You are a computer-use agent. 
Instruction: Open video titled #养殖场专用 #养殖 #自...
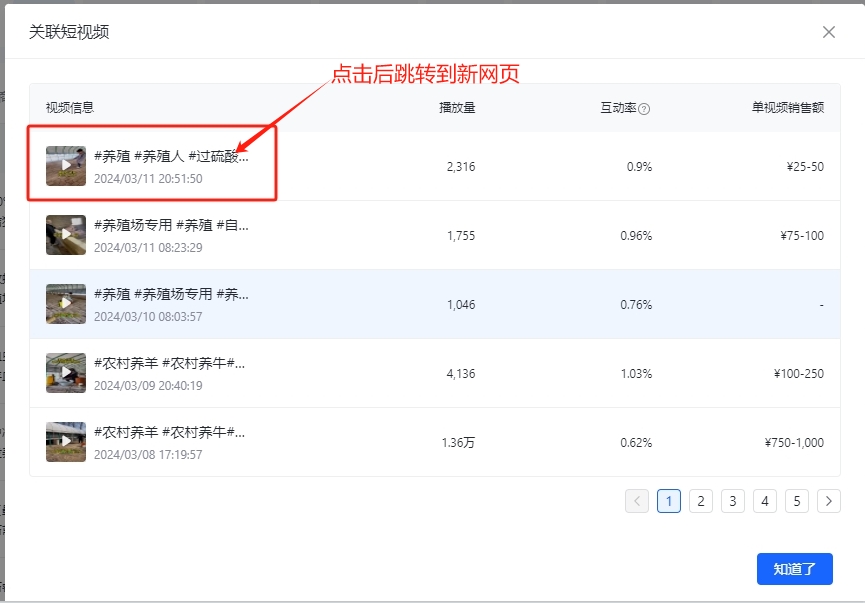(170, 225)
